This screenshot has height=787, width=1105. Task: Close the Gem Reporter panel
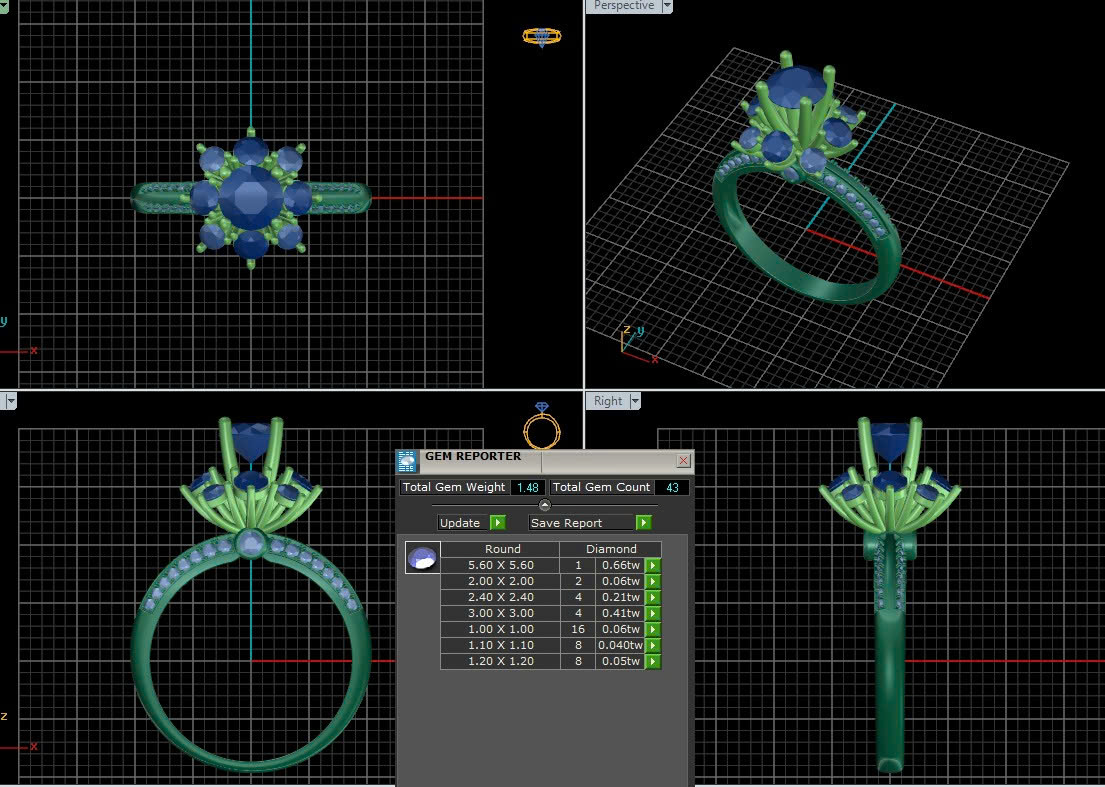(x=683, y=461)
